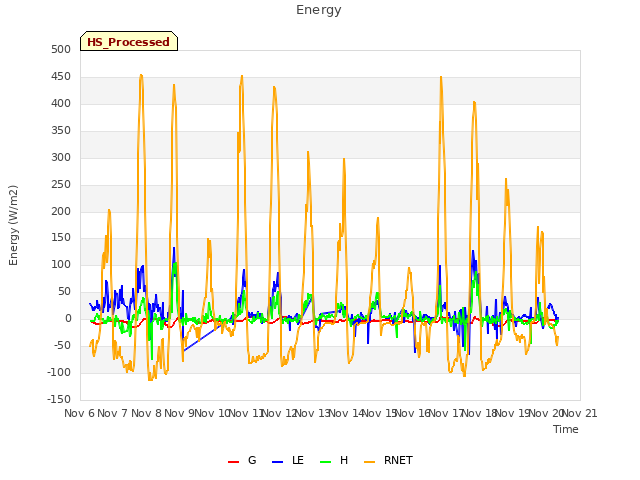Click the 250 y-axis tick label
The height and width of the screenshot is (480, 640).
coord(61,184)
